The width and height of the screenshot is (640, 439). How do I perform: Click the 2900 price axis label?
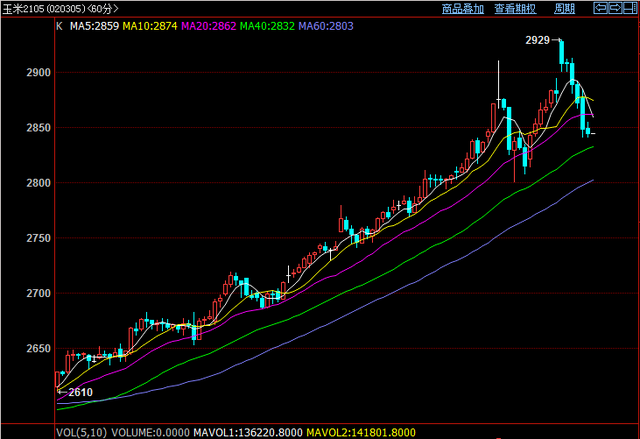tap(38, 73)
